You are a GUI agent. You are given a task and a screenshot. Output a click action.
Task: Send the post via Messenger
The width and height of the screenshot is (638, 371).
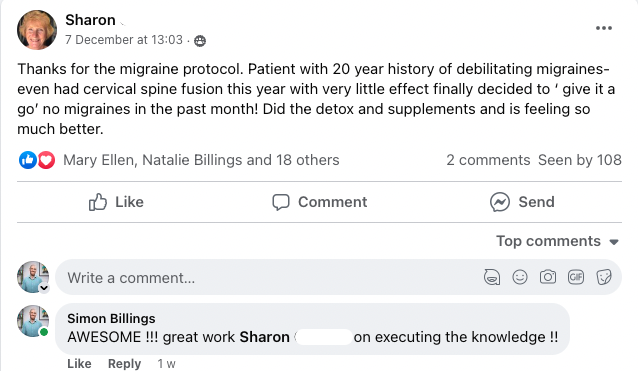coord(522,202)
